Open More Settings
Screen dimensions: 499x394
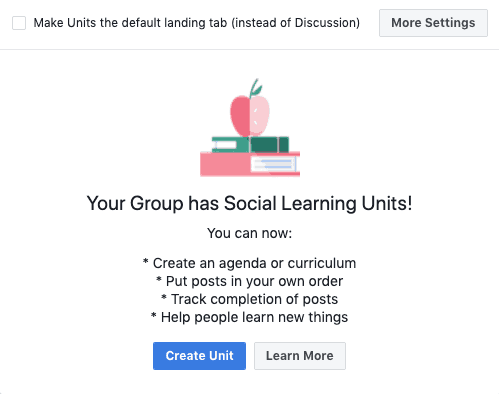coord(433,23)
